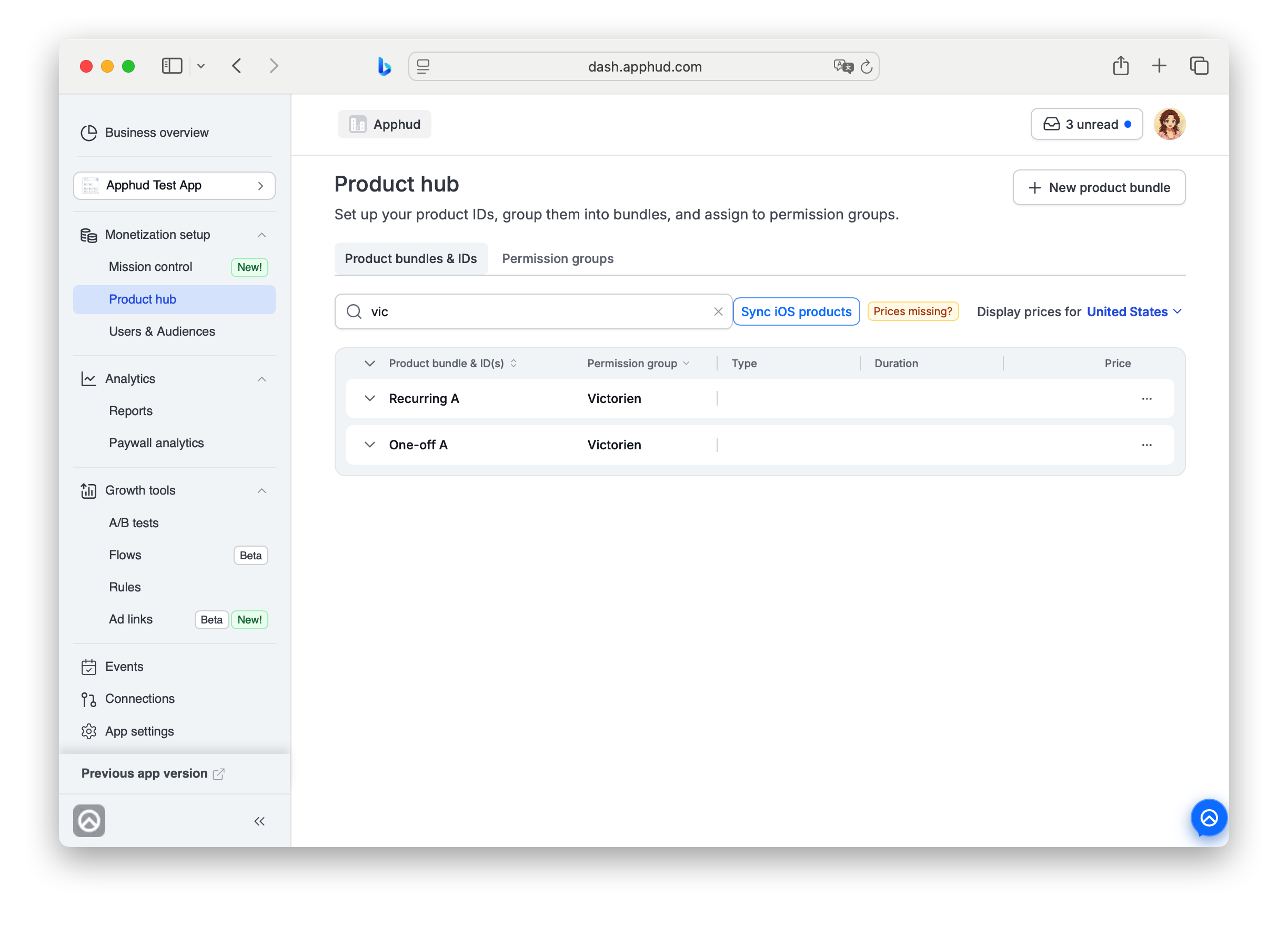Image resolution: width=1288 pixels, height=926 pixels.
Task: Go forward in Safari
Action: (x=274, y=66)
